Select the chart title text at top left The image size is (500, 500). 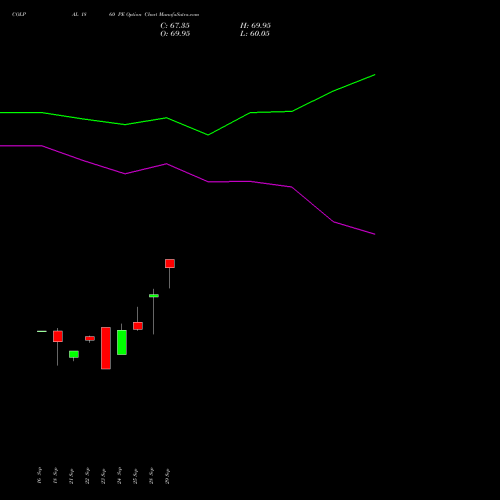pos(105,15)
